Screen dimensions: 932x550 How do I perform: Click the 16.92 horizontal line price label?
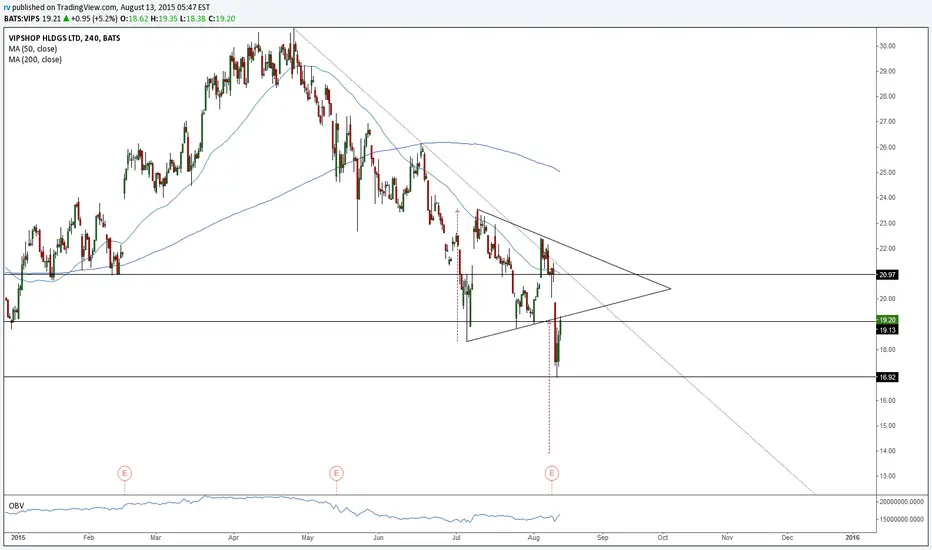click(887, 377)
